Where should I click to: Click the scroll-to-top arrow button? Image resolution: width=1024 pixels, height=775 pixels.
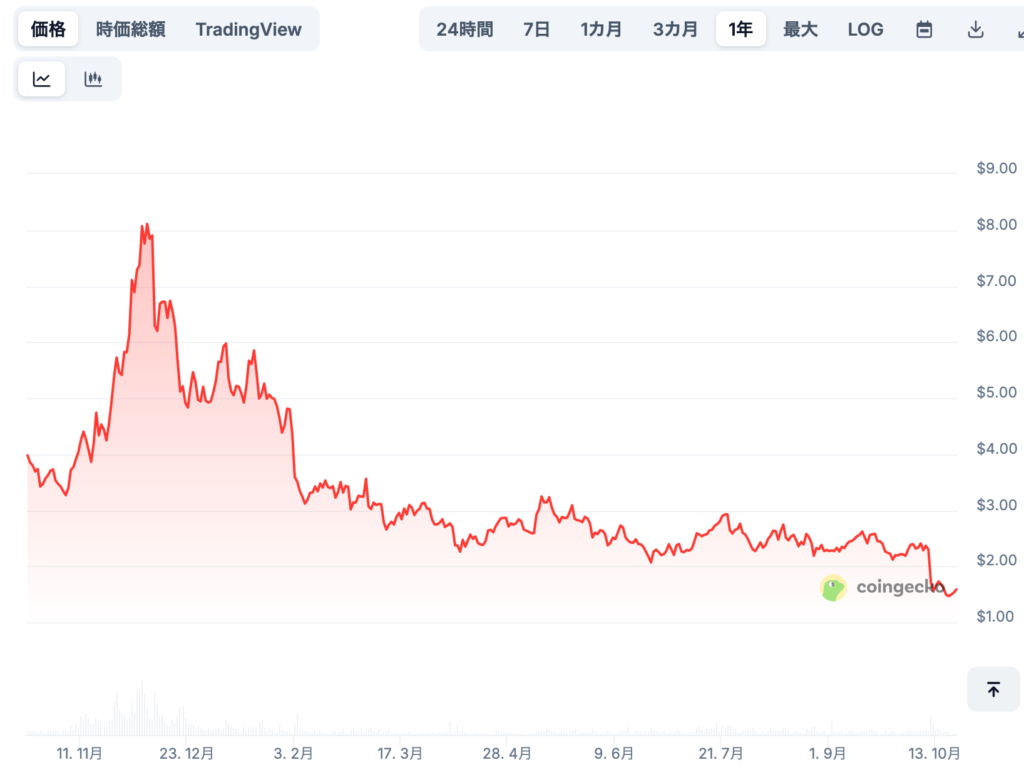click(x=993, y=689)
